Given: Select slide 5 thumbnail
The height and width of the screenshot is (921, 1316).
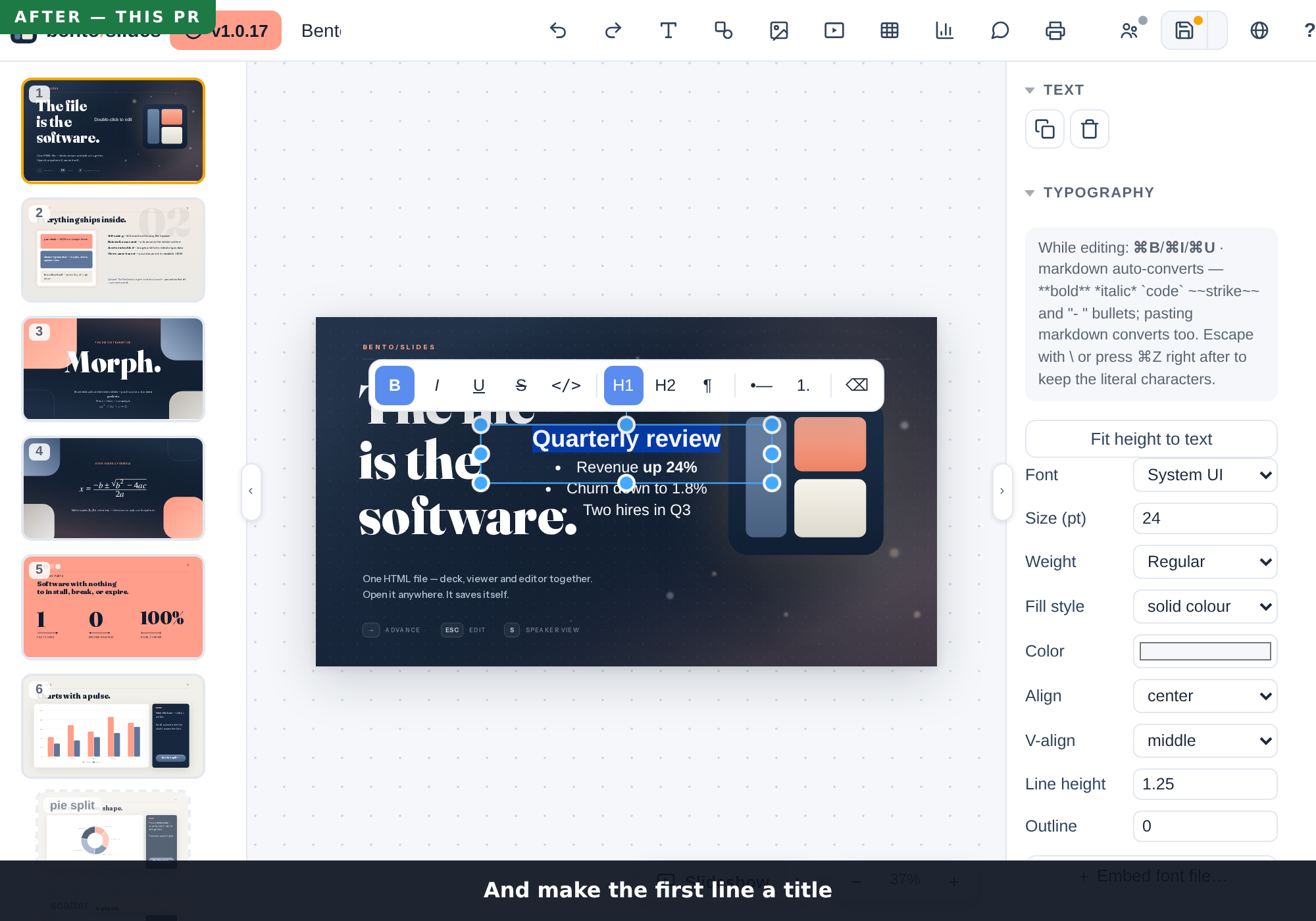Looking at the screenshot, I should tap(113, 607).
